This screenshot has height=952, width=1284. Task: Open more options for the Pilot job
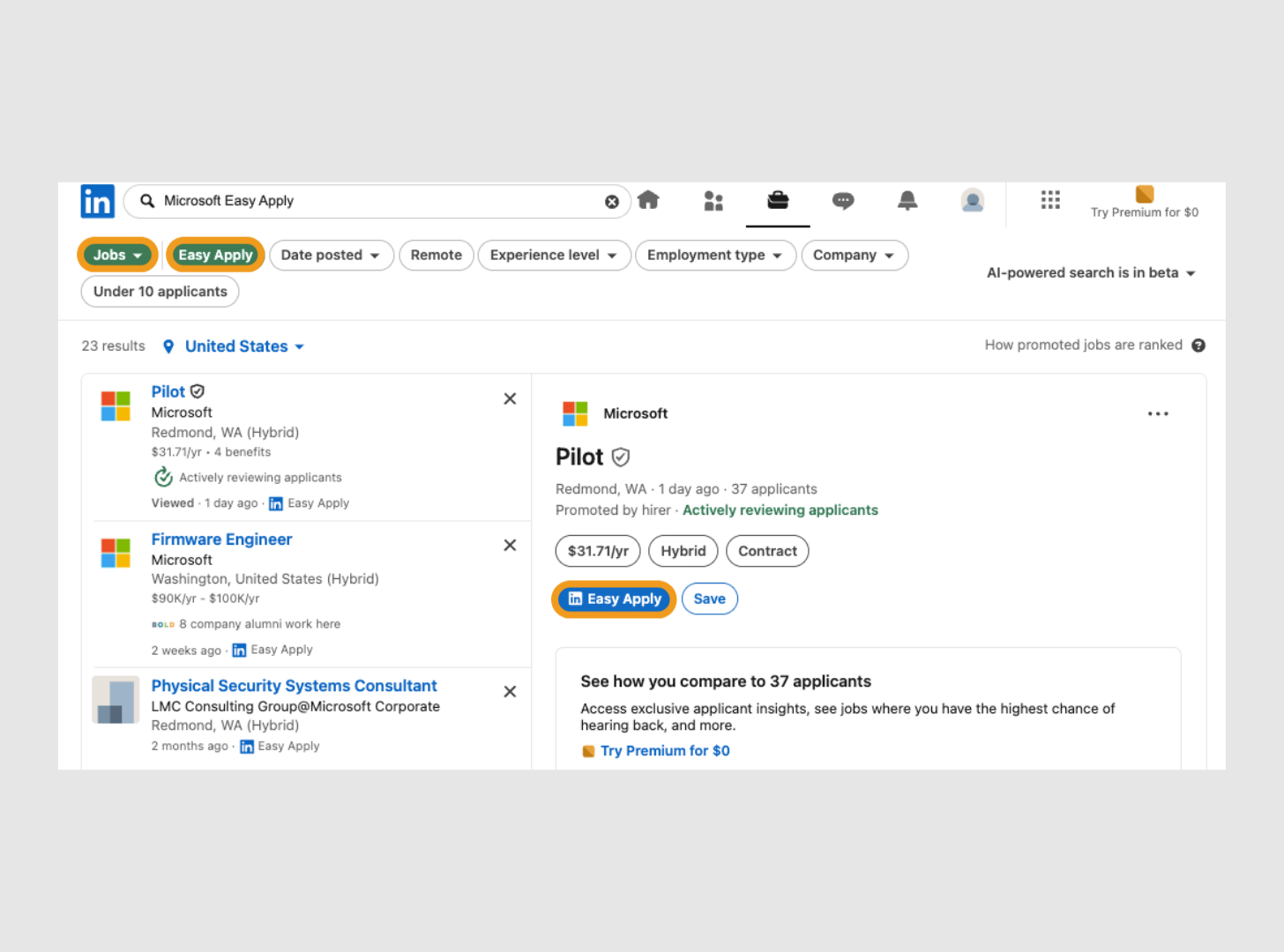tap(1158, 413)
